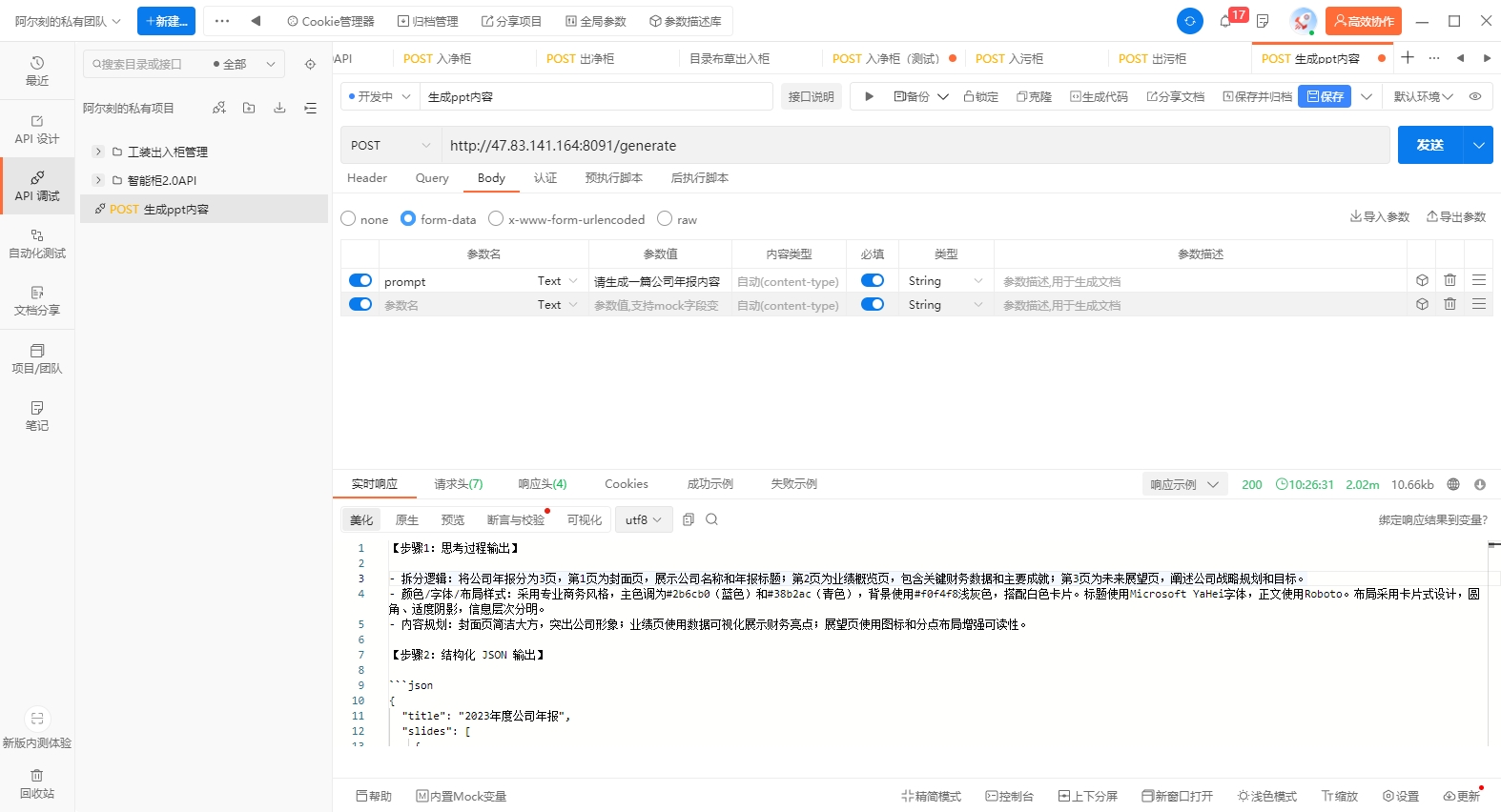This screenshot has height=812, width=1501.
Task: Click the project share members icon
Action: coord(219,108)
